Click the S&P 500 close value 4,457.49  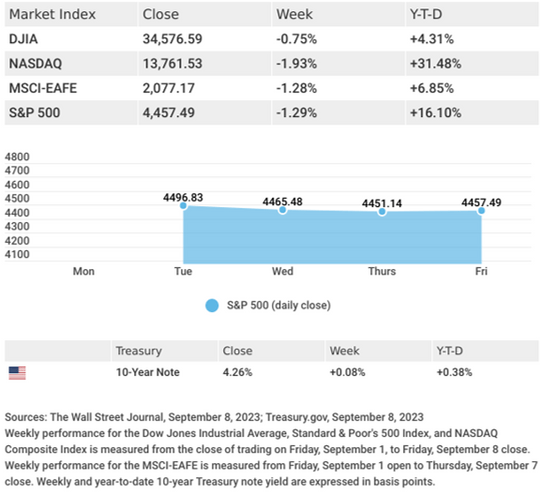[x=169, y=113]
